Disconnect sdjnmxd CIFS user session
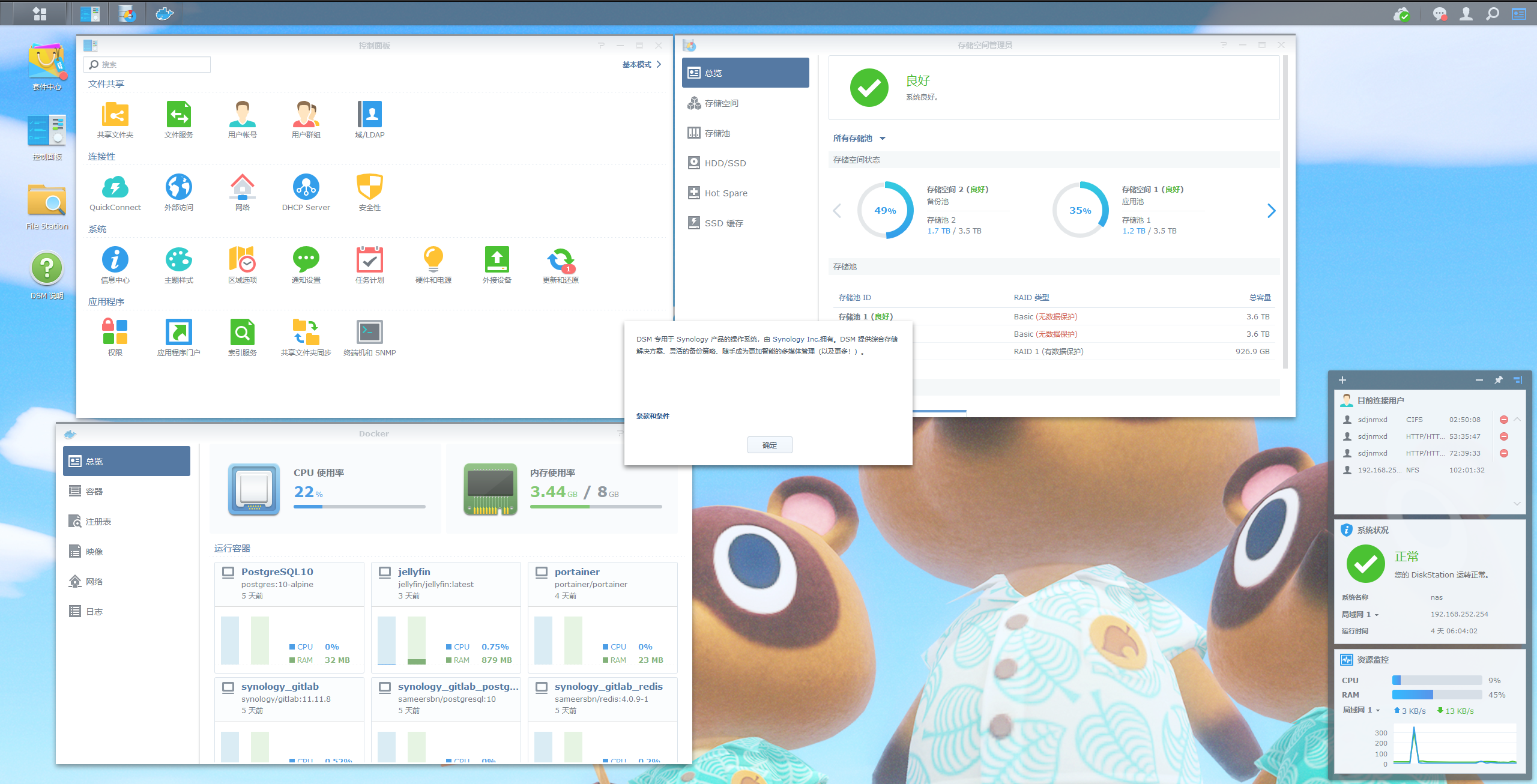The width and height of the screenshot is (1537, 784). click(1504, 420)
